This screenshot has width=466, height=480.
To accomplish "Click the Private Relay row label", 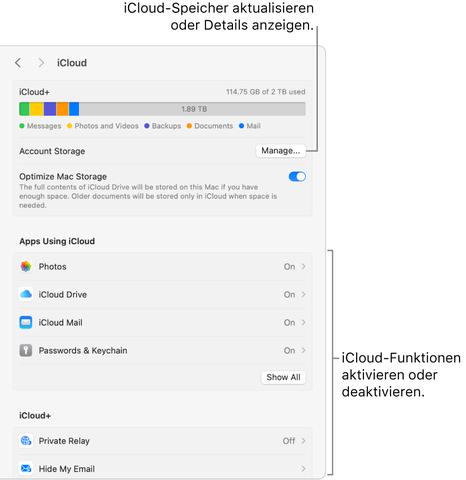I will pos(64,441).
